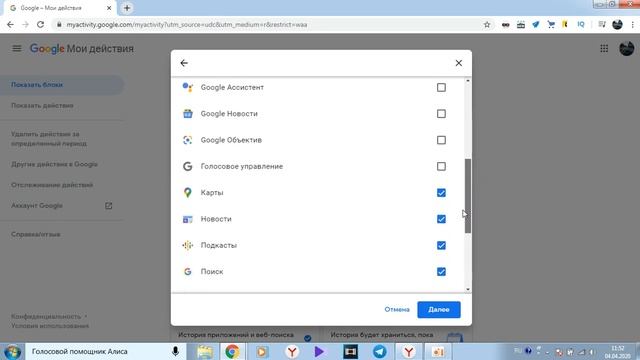Open the Google apps grid
The image size is (640, 360).
(604, 49)
